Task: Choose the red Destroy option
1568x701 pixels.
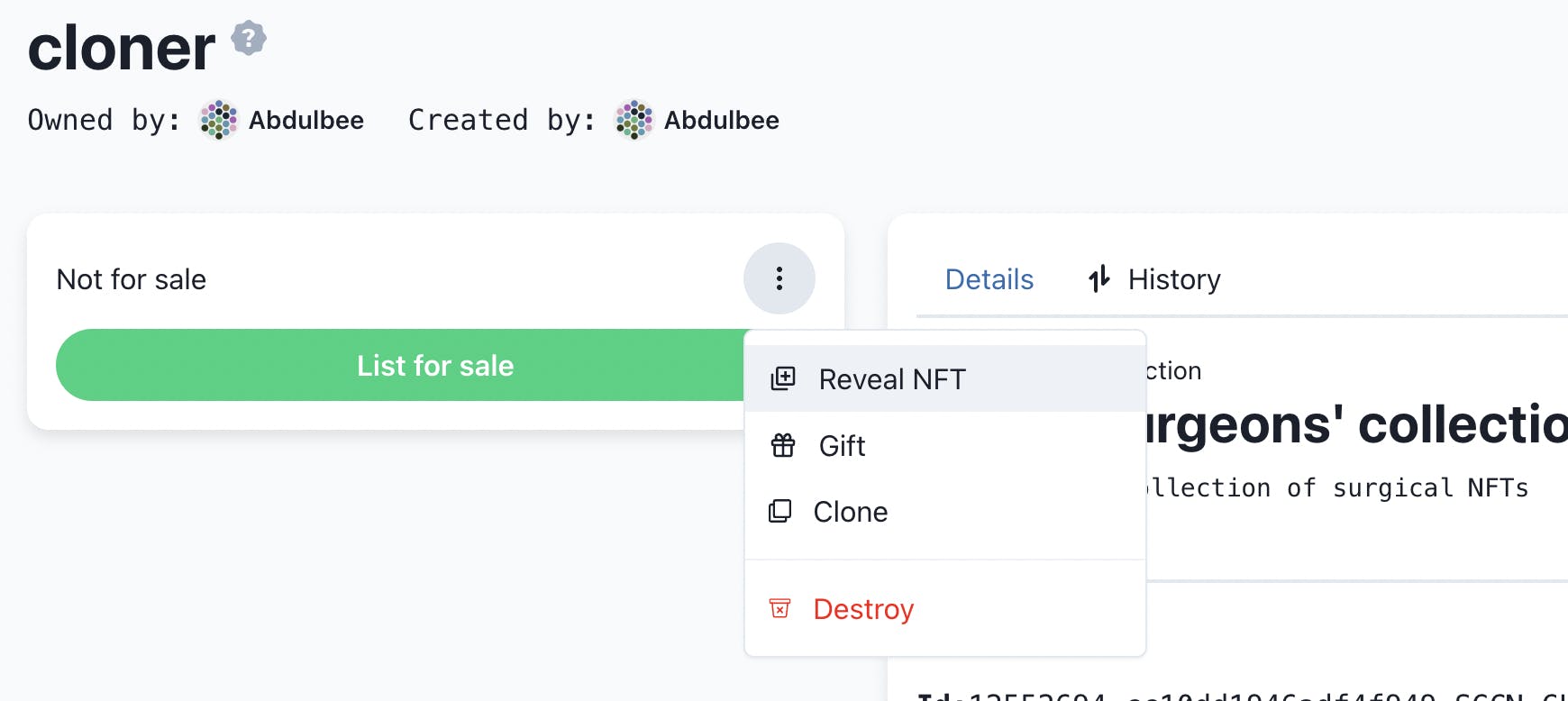Action: coord(945,608)
